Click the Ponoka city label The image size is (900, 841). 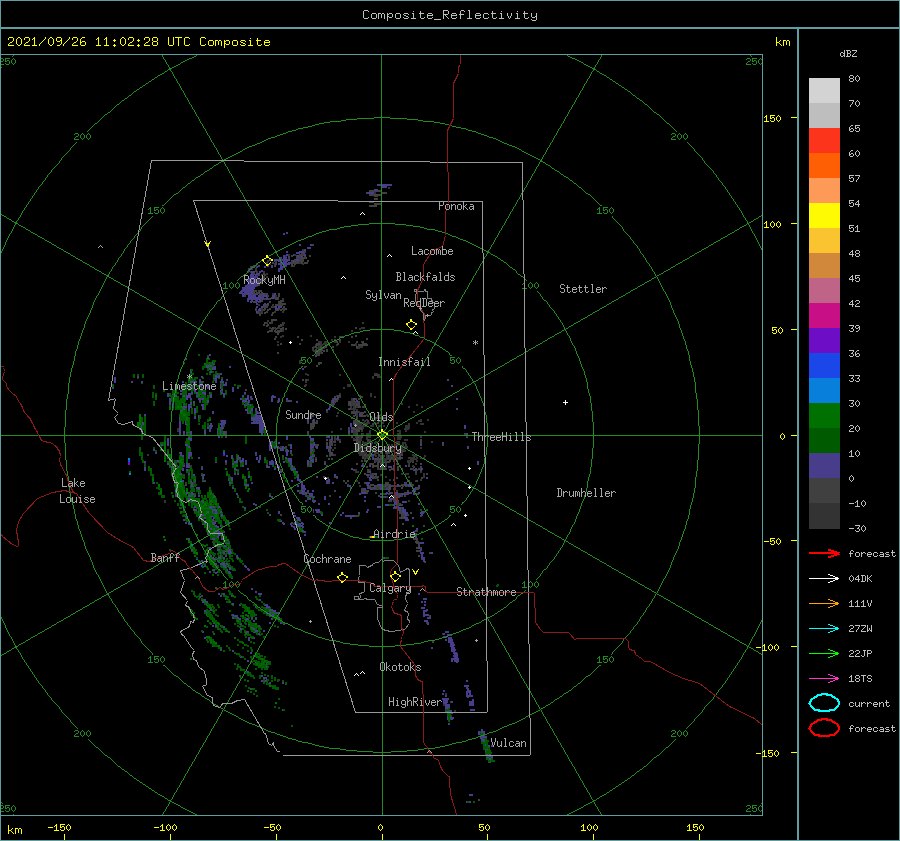456,206
